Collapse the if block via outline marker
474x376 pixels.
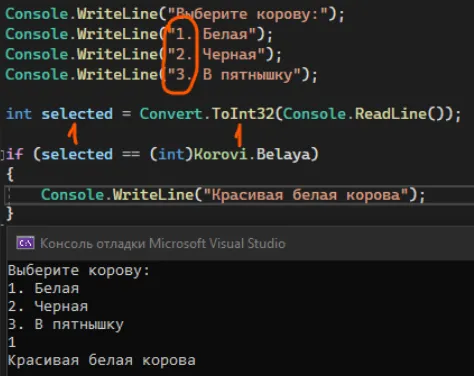point(2,155)
